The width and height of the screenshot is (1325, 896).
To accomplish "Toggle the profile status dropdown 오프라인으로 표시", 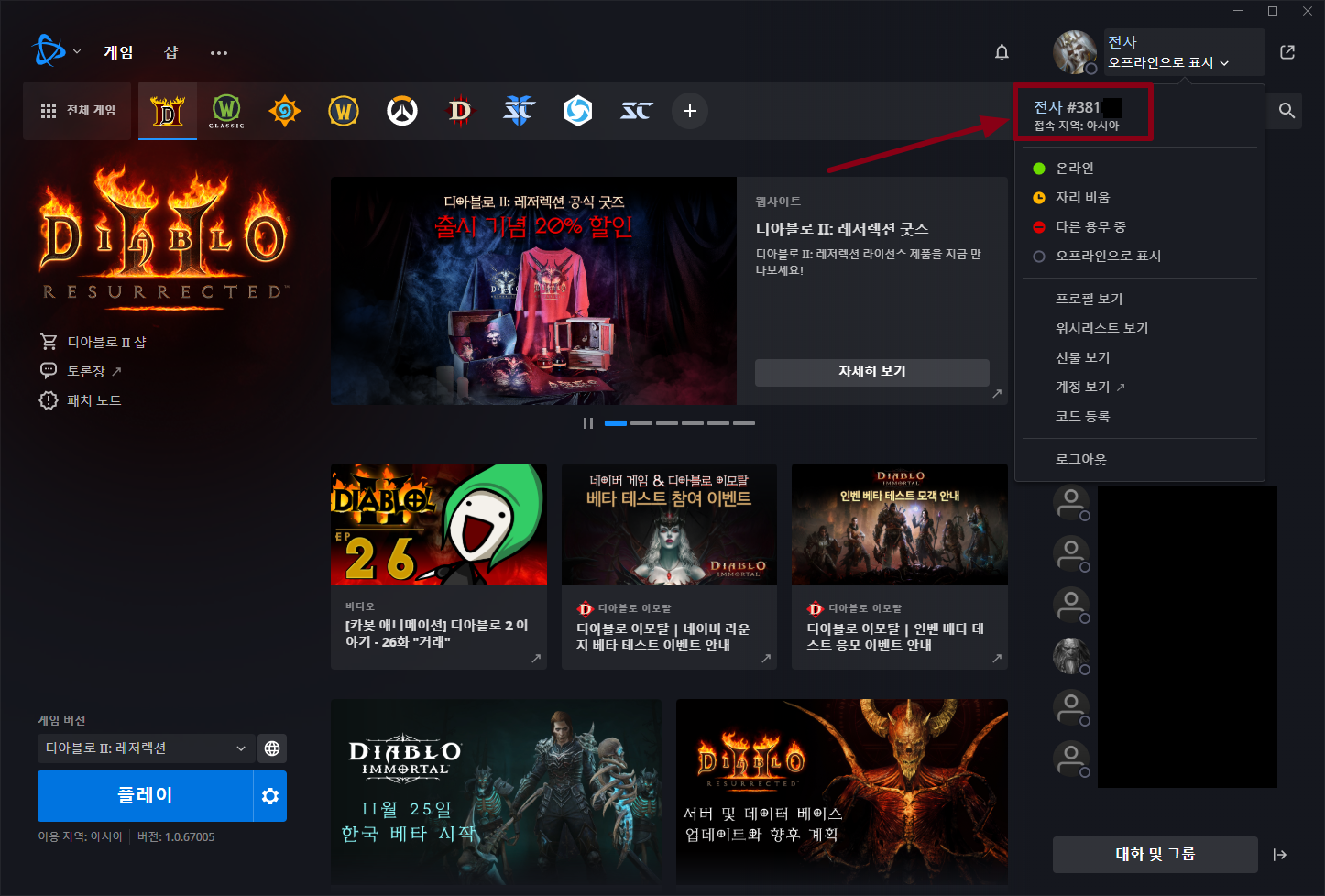I will pyautogui.click(x=1168, y=62).
